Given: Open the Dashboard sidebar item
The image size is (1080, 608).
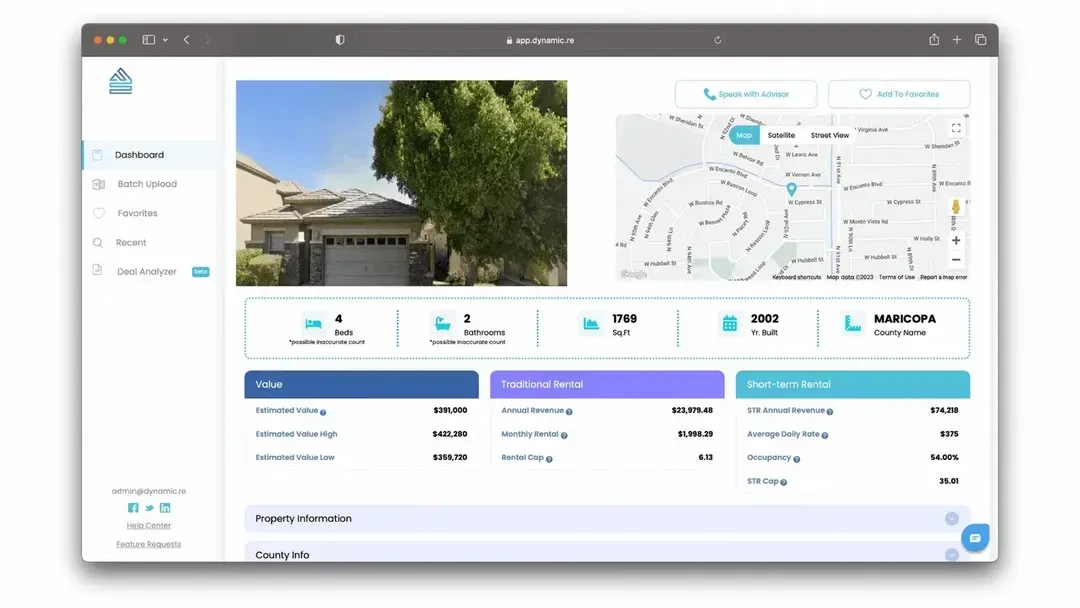Looking at the screenshot, I should pyautogui.click(x=149, y=155).
